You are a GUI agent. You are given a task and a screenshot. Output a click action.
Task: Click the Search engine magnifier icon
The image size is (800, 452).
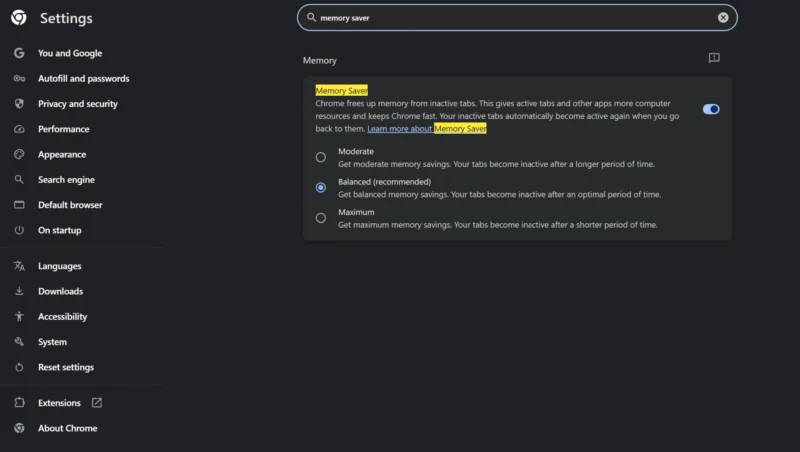coord(19,180)
